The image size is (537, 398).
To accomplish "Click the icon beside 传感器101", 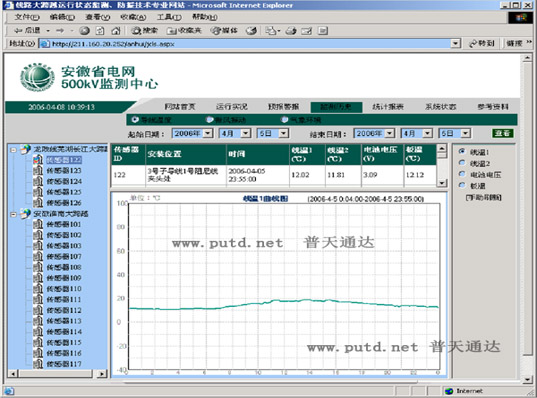I will coord(38,224).
